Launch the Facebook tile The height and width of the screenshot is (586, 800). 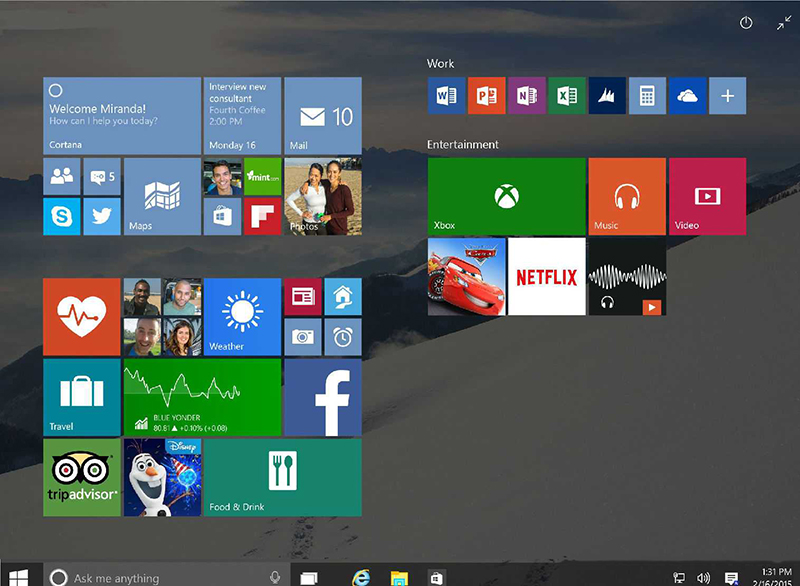(323, 397)
